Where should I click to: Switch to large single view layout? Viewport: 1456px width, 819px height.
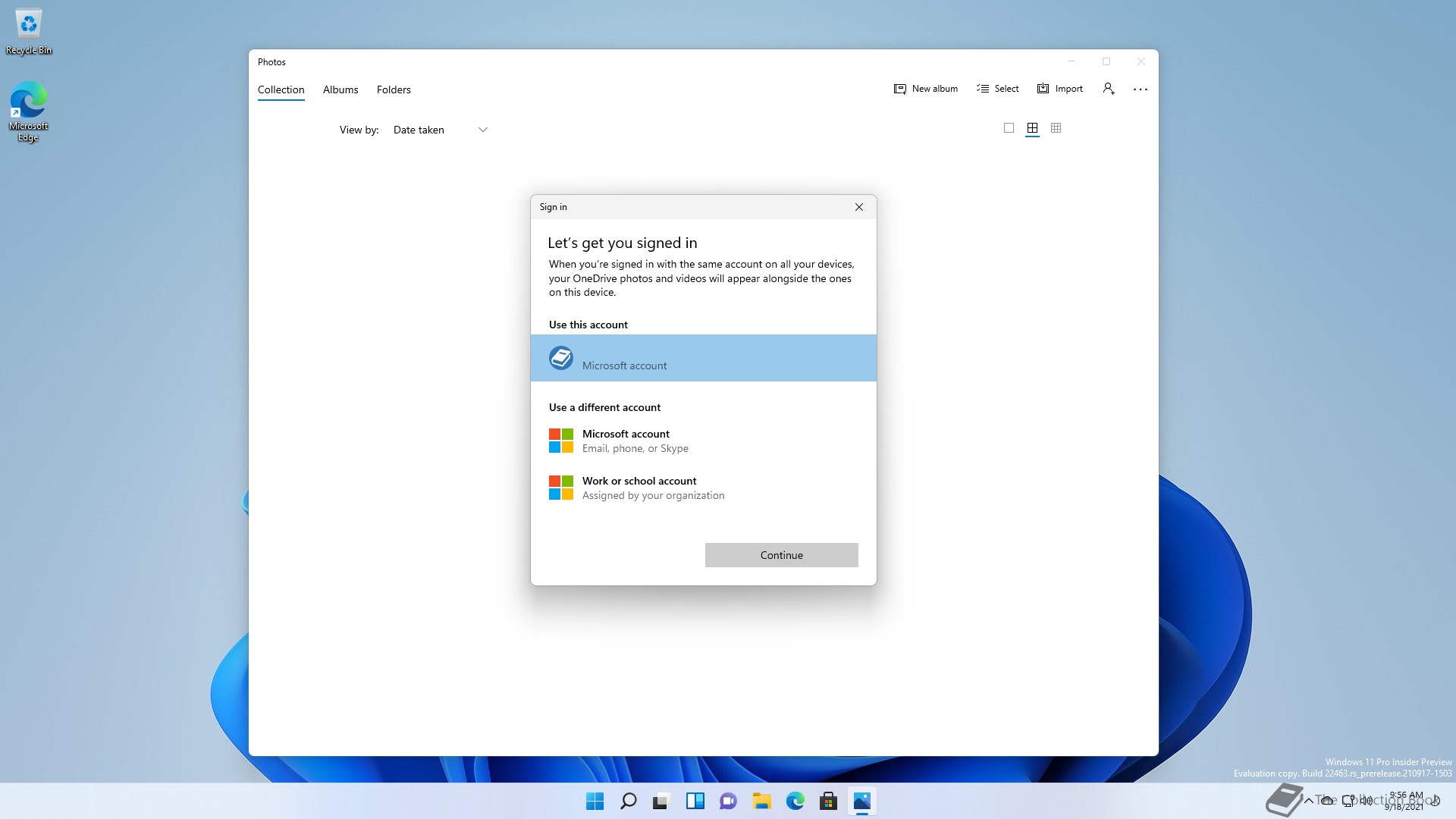[x=1009, y=128]
